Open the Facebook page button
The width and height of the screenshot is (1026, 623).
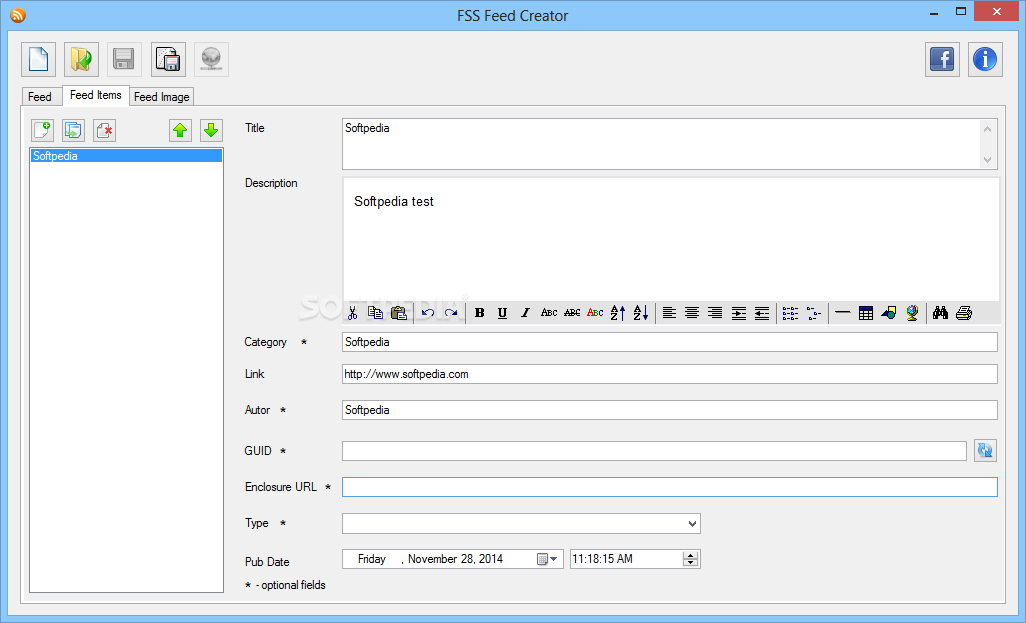click(942, 60)
